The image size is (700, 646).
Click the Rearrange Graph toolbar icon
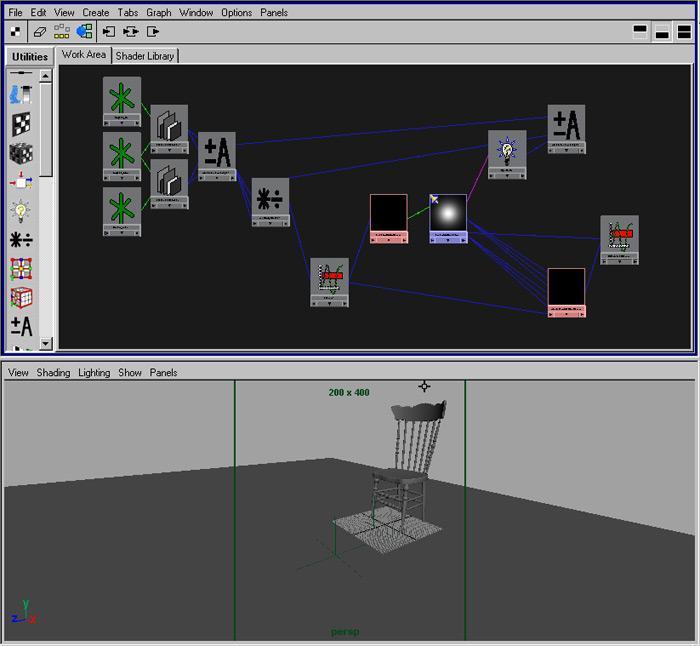coord(62,31)
